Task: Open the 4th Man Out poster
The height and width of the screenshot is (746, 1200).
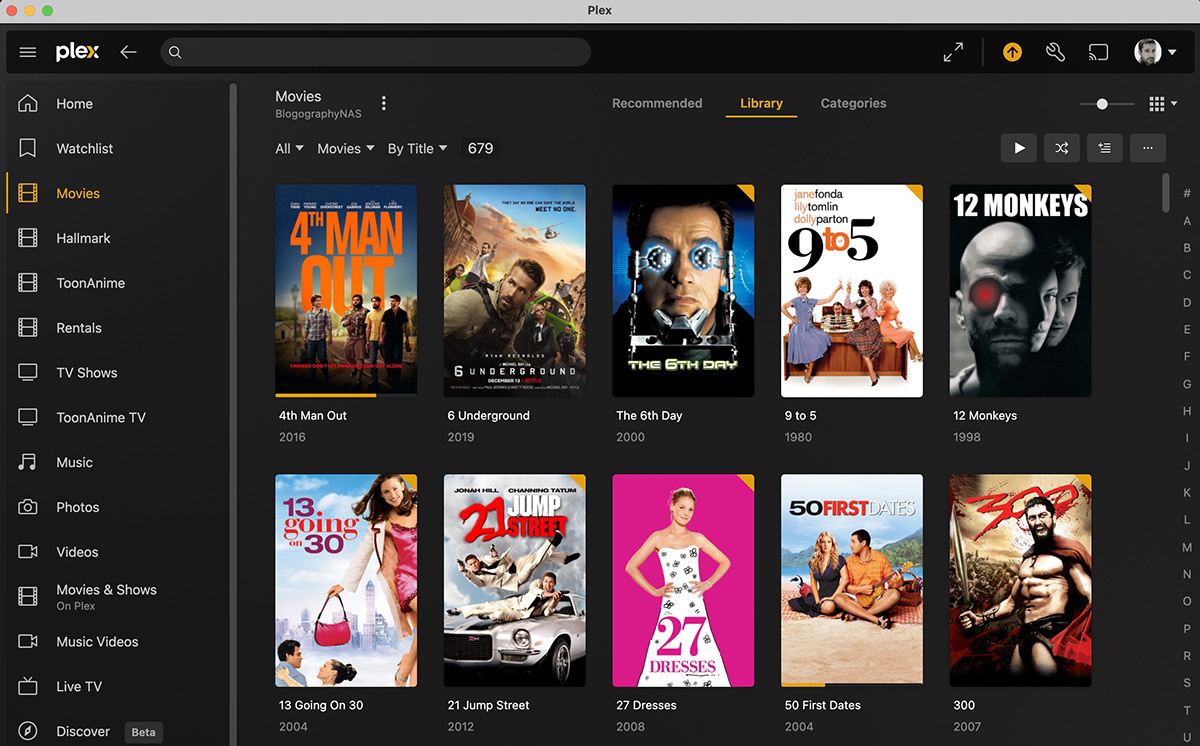Action: pyautogui.click(x=346, y=290)
